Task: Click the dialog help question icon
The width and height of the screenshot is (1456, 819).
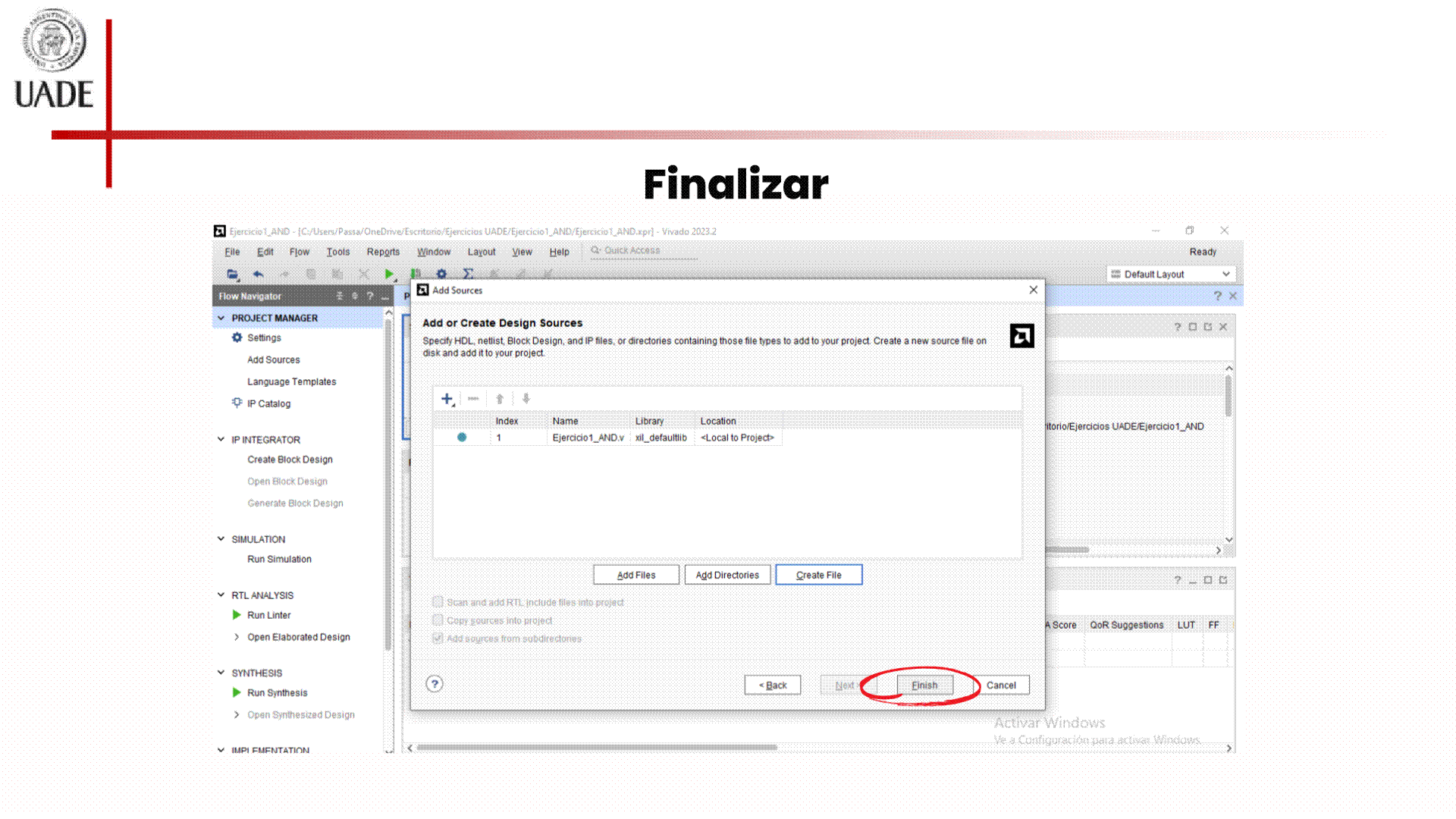Action: pos(435,684)
